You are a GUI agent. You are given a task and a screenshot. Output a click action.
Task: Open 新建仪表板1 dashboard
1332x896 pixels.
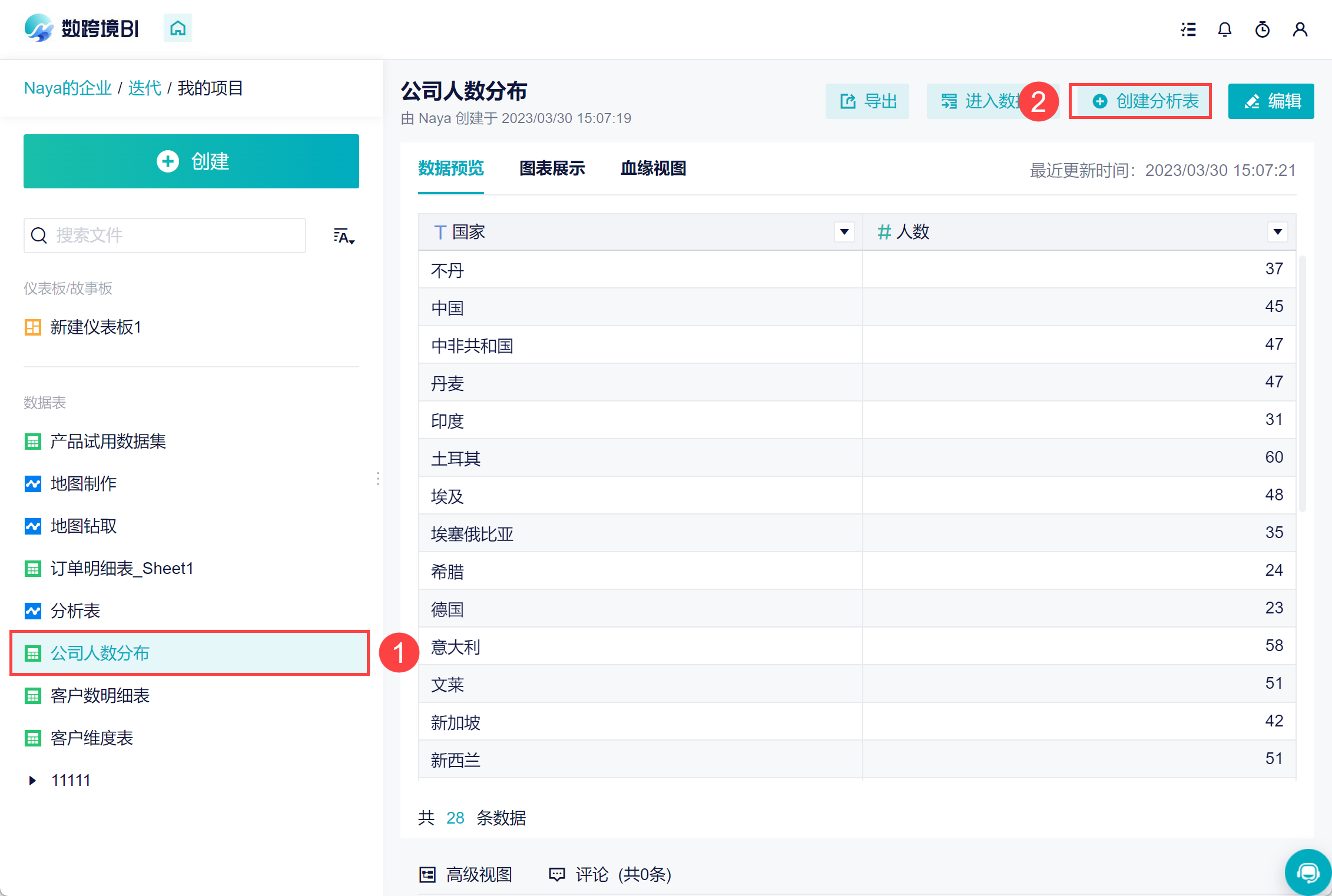[95, 327]
